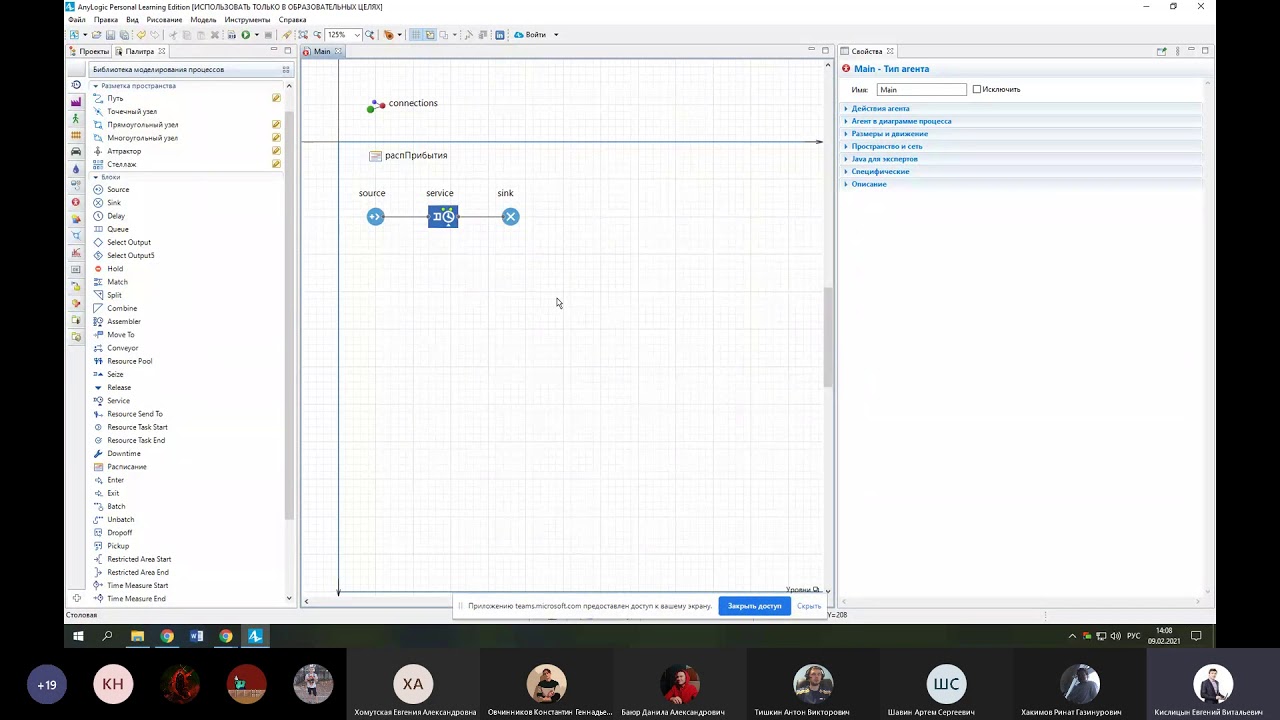Pick the Time Measure Start block

coord(130,586)
